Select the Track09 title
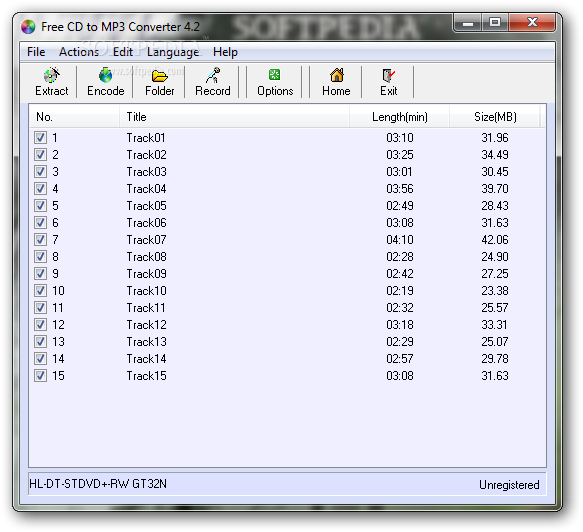The width and height of the screenshot is (583, 532). coord(146,274)
